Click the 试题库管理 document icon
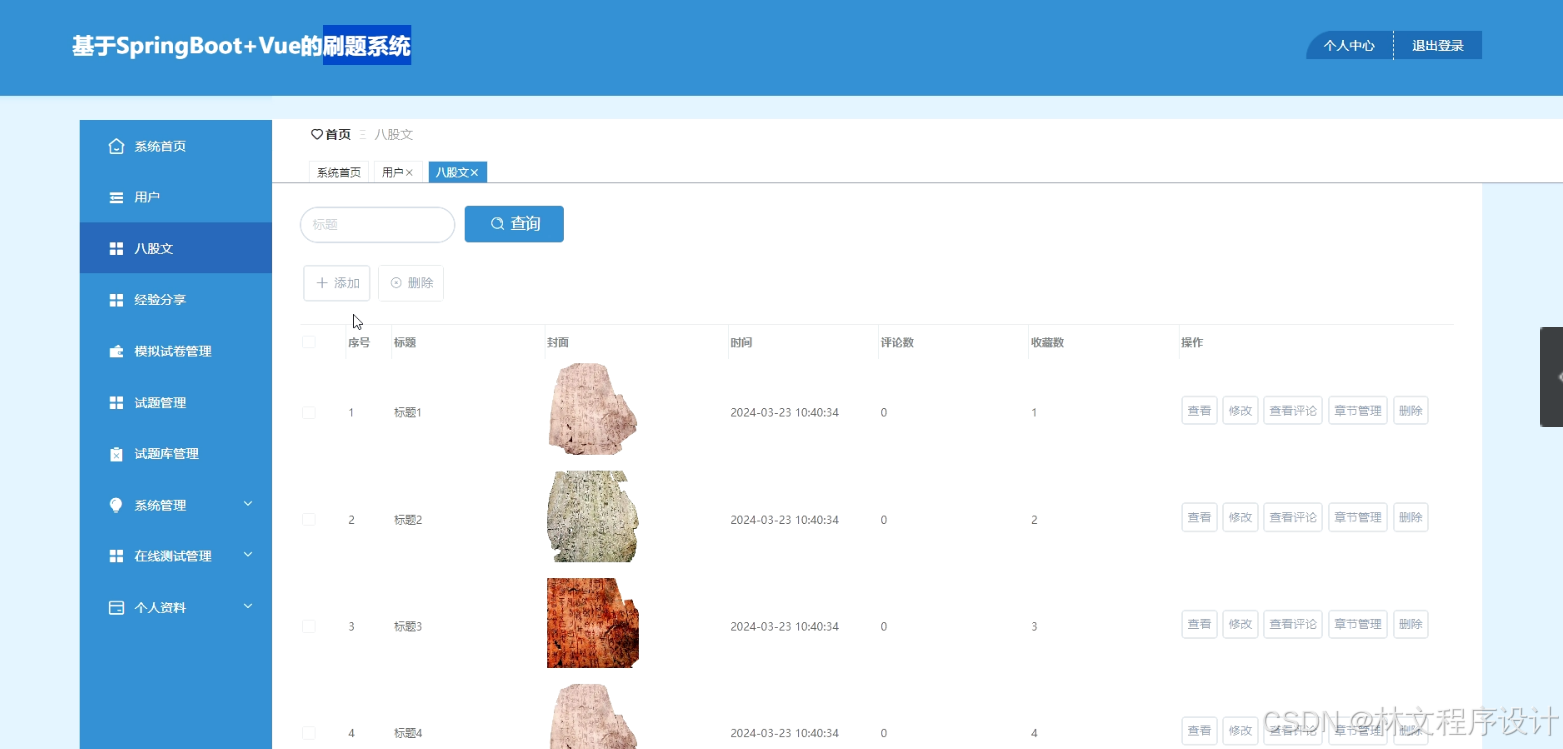 (x=115, y=453)
